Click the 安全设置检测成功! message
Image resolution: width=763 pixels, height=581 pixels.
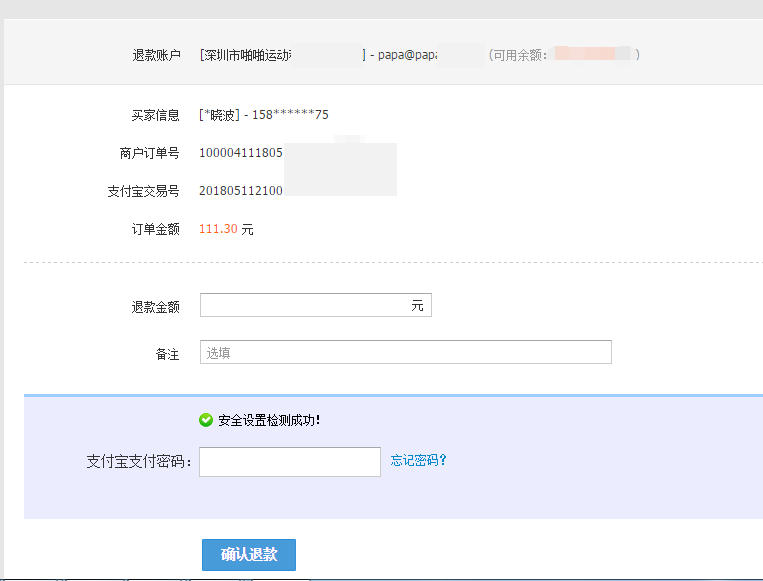(269, 420)
